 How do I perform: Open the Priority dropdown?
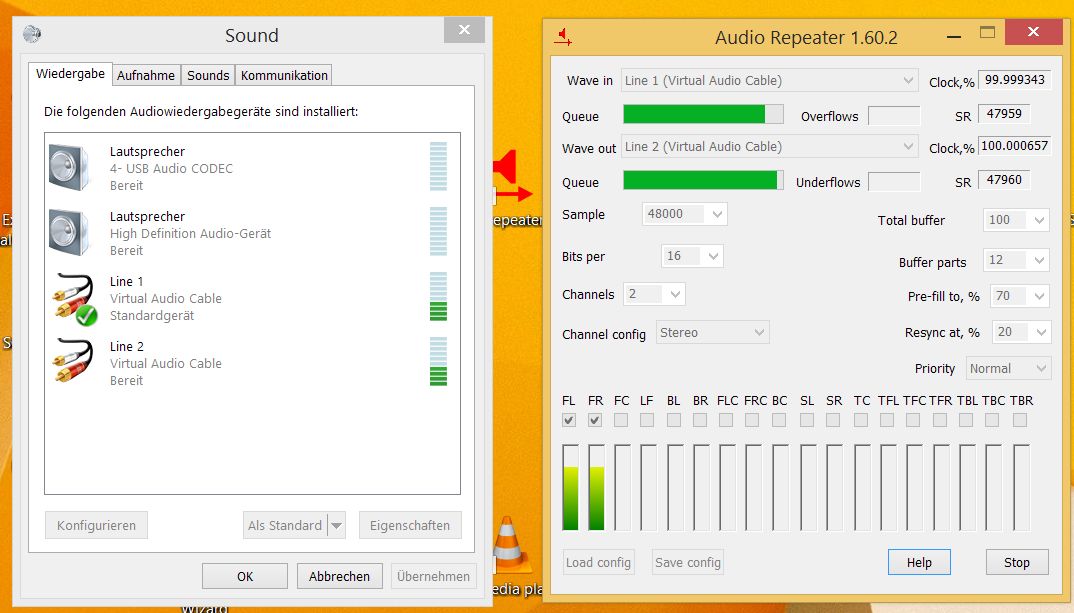tap(1008, 368)
